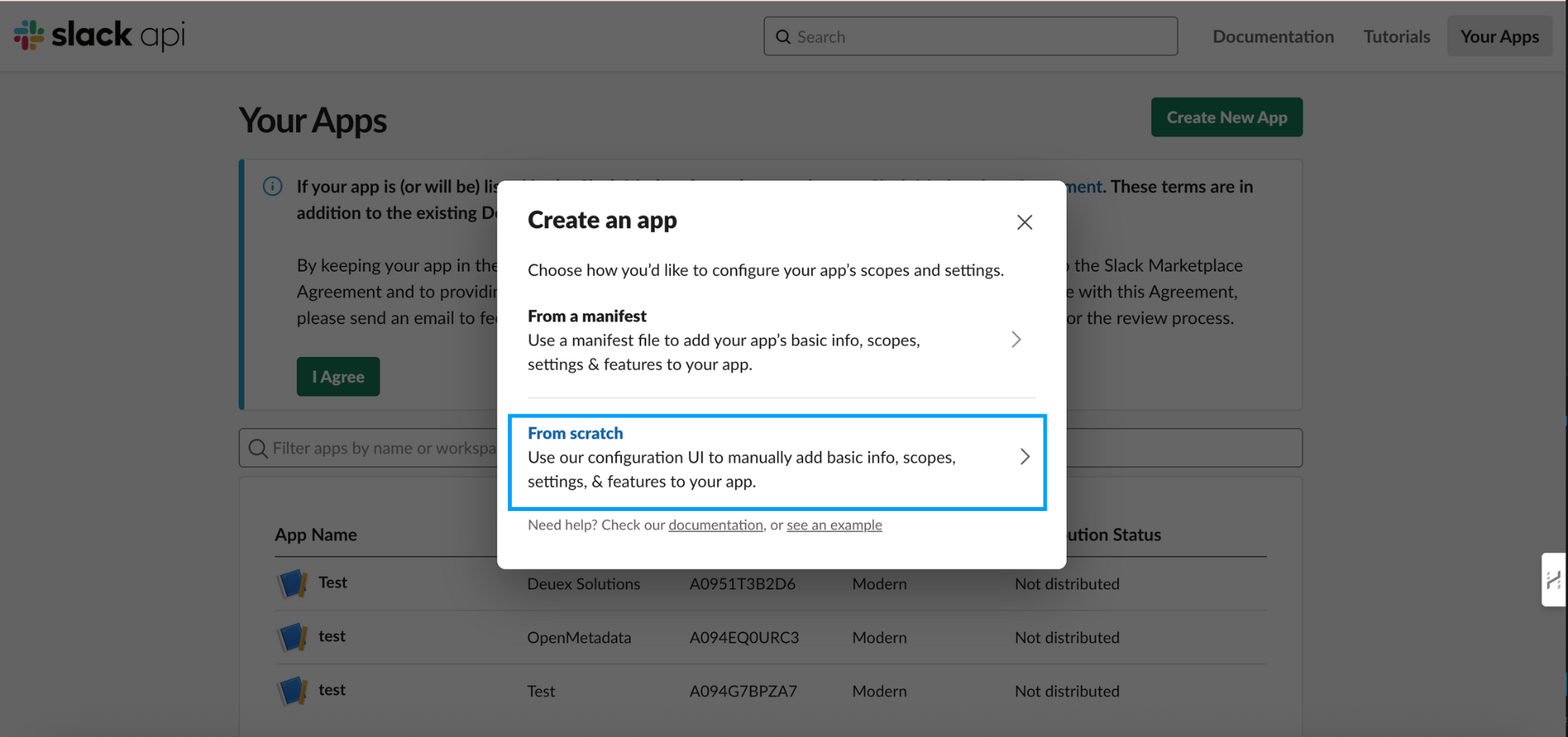Screen dimensions: 1568x737
Task: Click the app icon for A094G7BPZA7
Action: tap(292, 691)
